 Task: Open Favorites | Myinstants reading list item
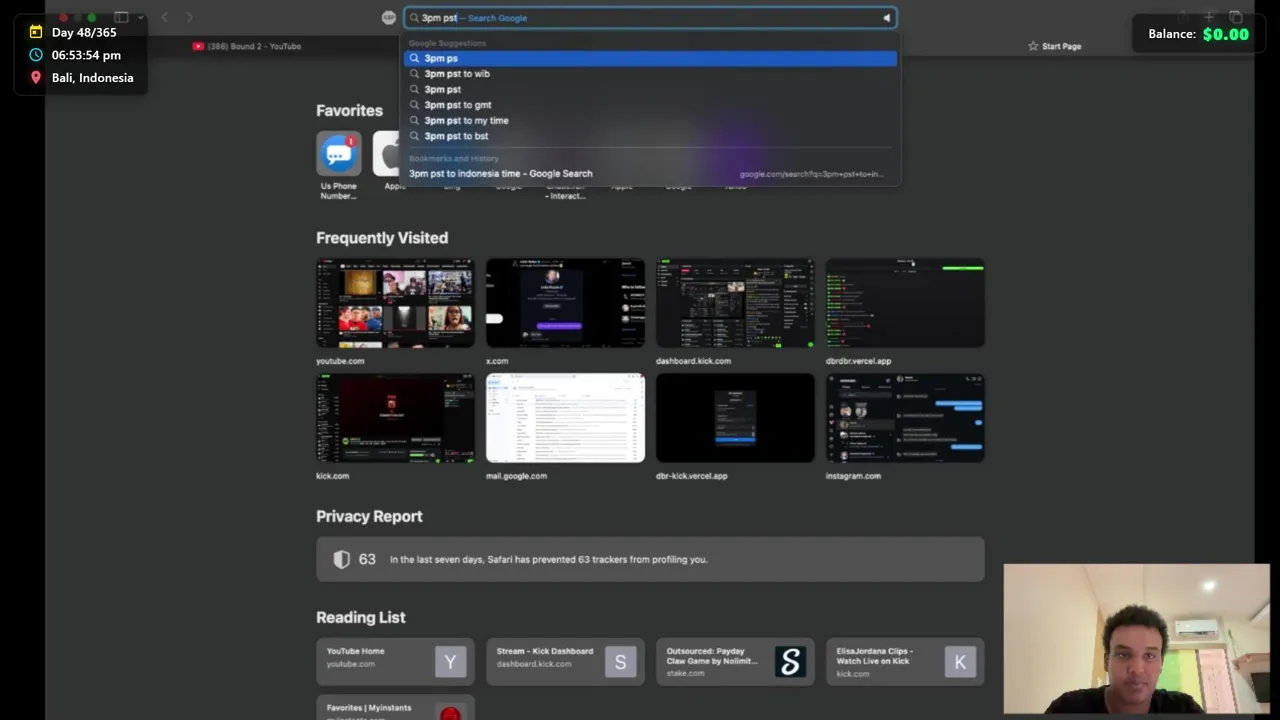pos(395,708)
